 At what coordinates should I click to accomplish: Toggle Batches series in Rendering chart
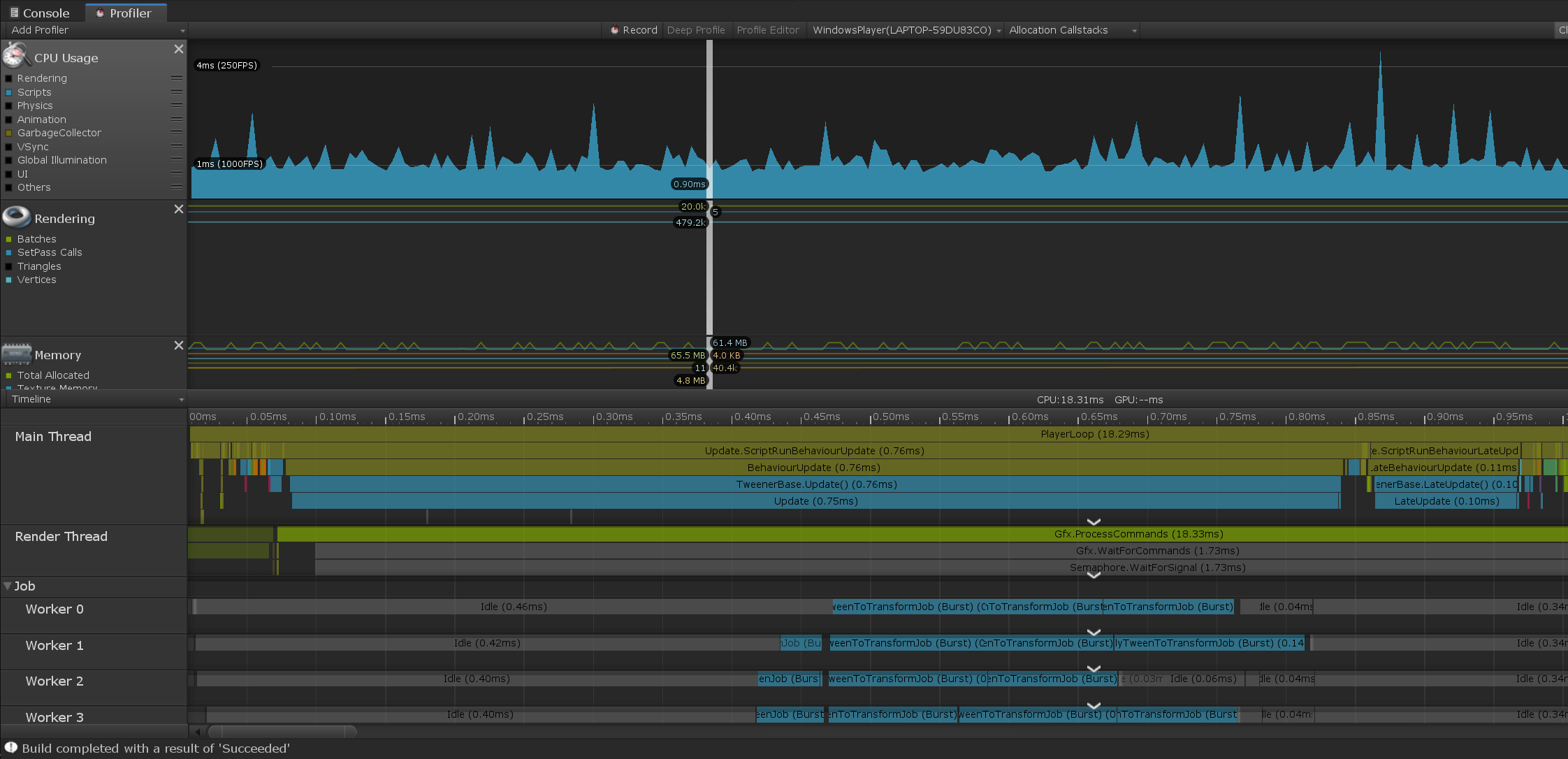click(x=8, y=239)
